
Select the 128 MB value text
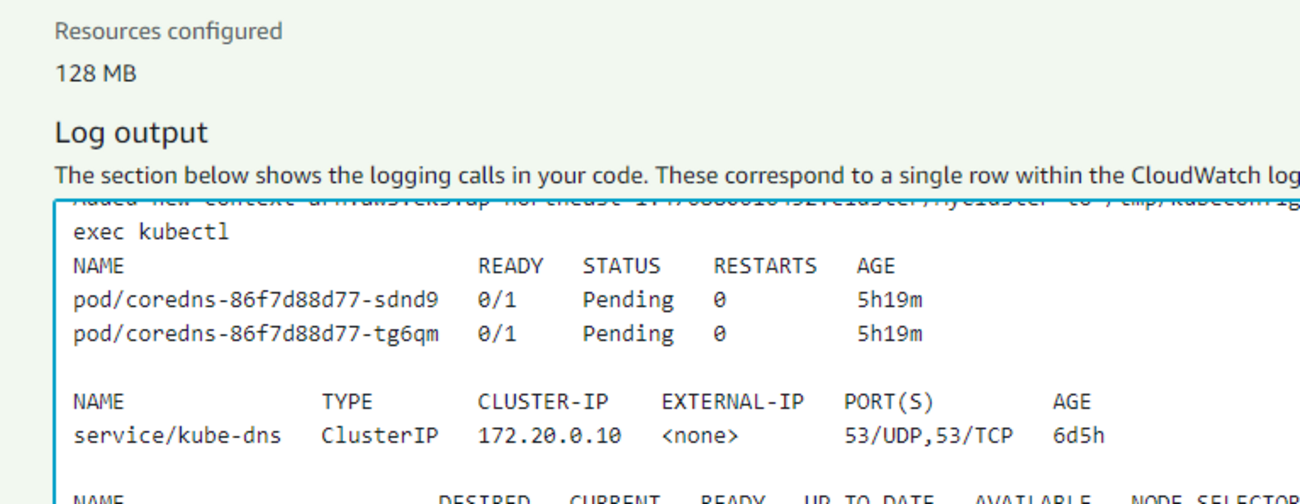click(95, 73)
